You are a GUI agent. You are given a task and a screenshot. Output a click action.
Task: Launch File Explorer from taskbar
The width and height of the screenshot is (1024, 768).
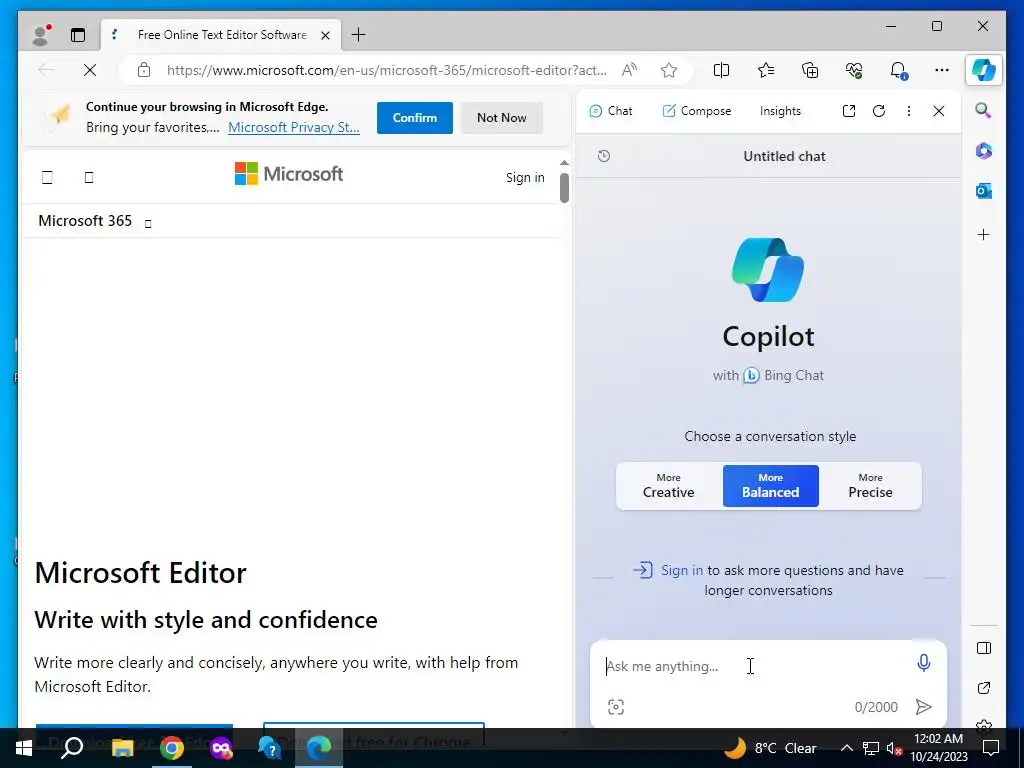click(x=122, y=748)
